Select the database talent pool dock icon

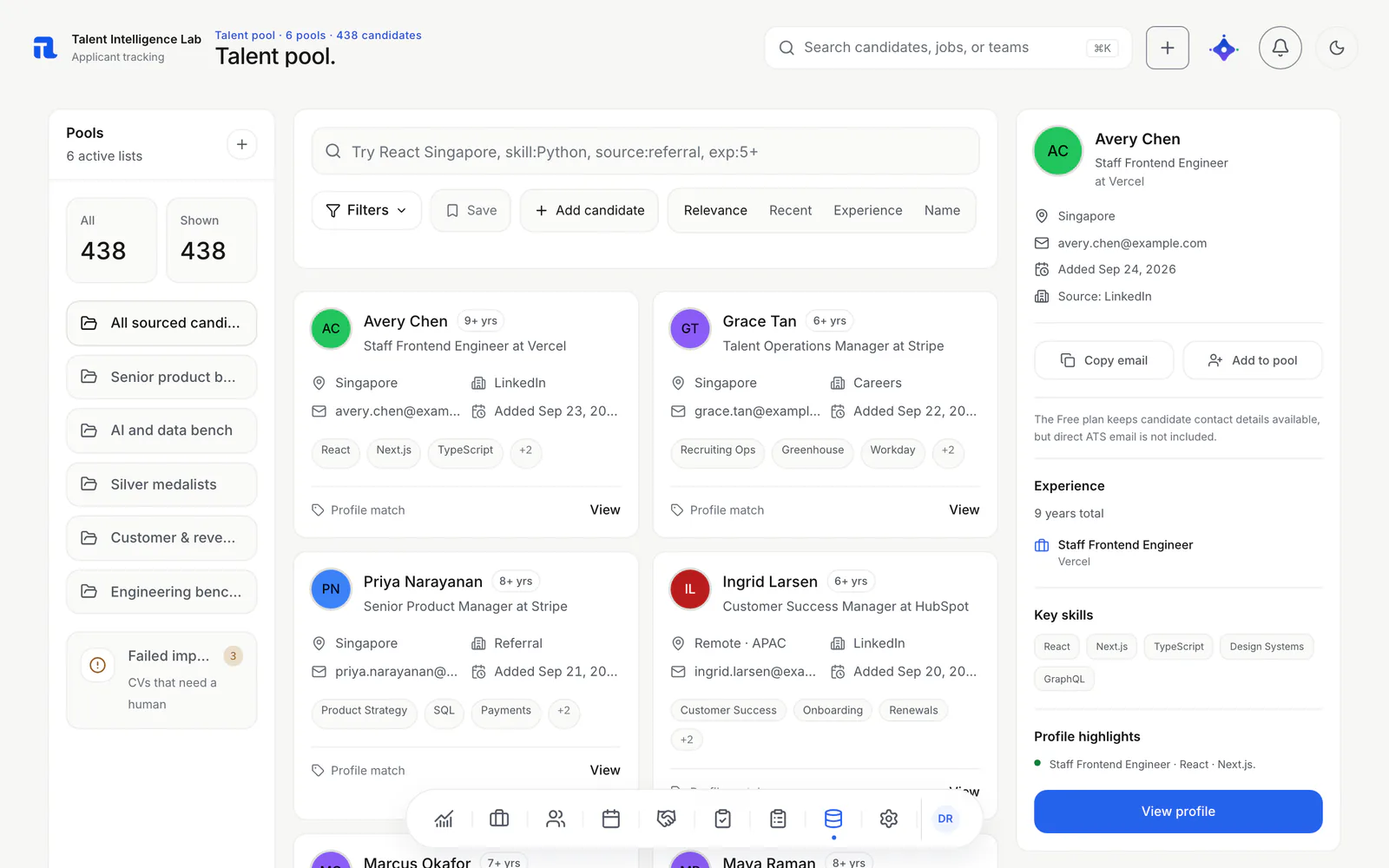point(833,819)
